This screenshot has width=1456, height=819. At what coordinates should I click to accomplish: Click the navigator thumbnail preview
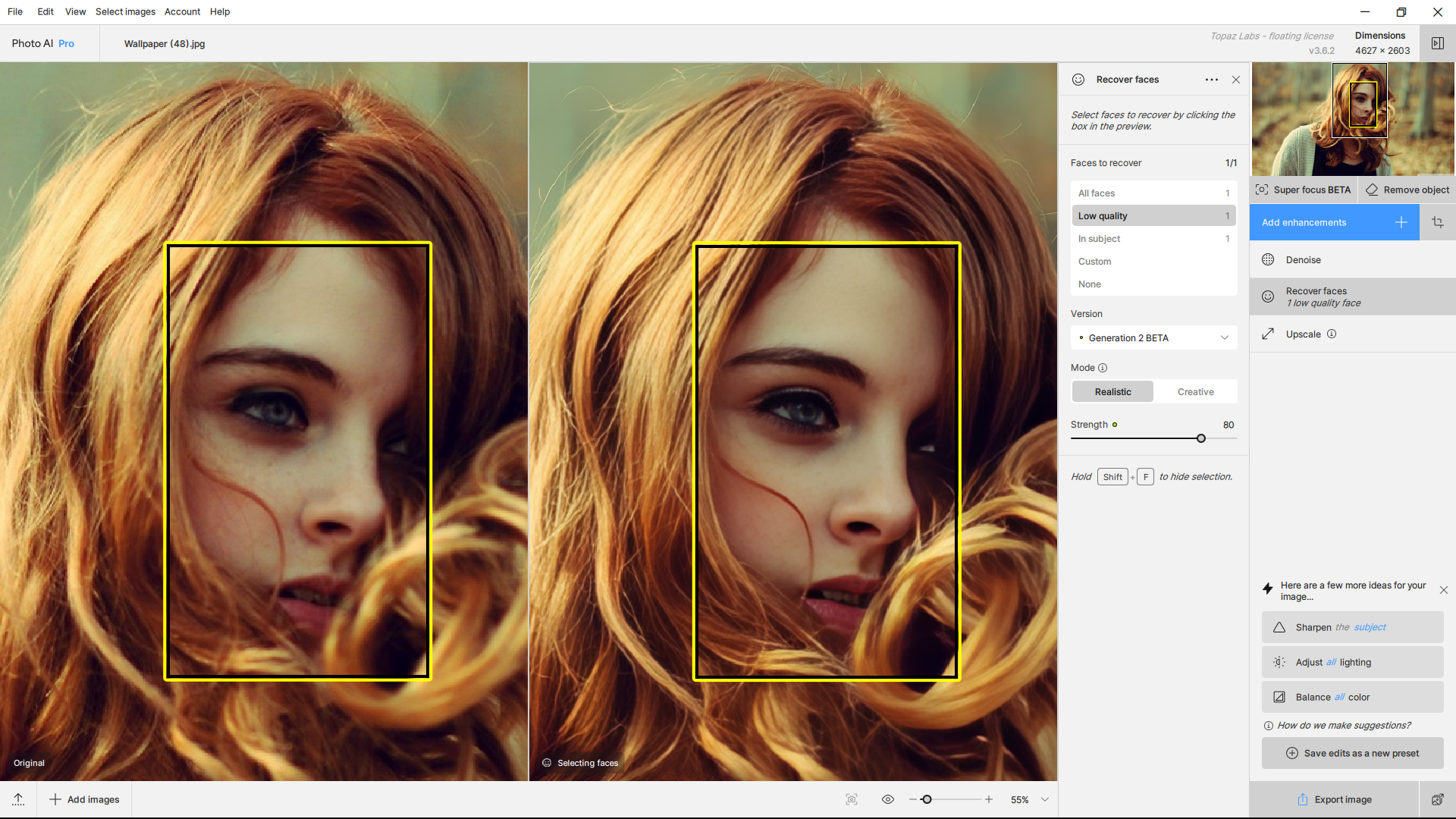coord(1353,119)
